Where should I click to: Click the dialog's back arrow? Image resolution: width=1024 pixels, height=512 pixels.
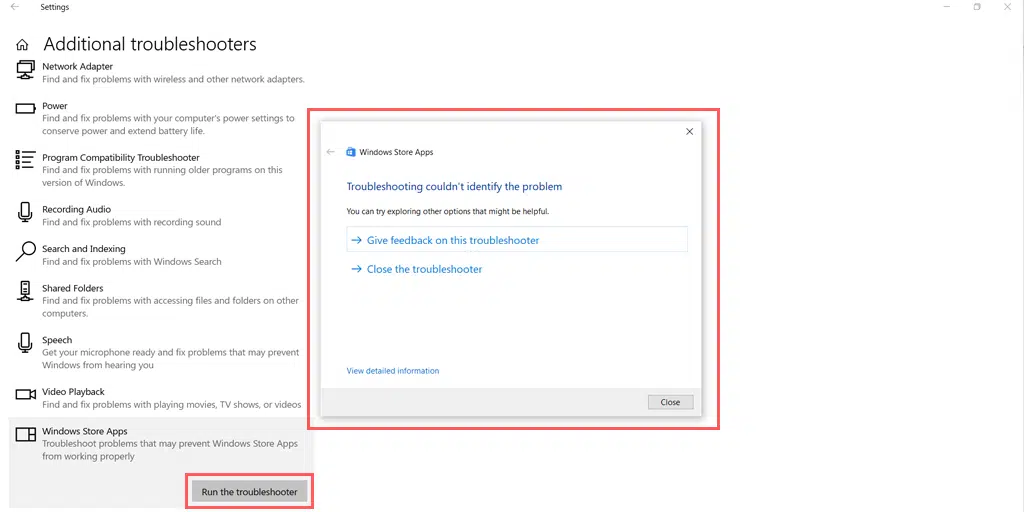330,152
